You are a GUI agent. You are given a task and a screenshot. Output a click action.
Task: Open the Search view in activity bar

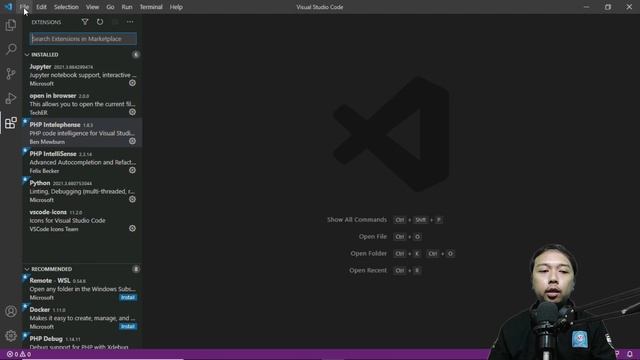point(11,49)
